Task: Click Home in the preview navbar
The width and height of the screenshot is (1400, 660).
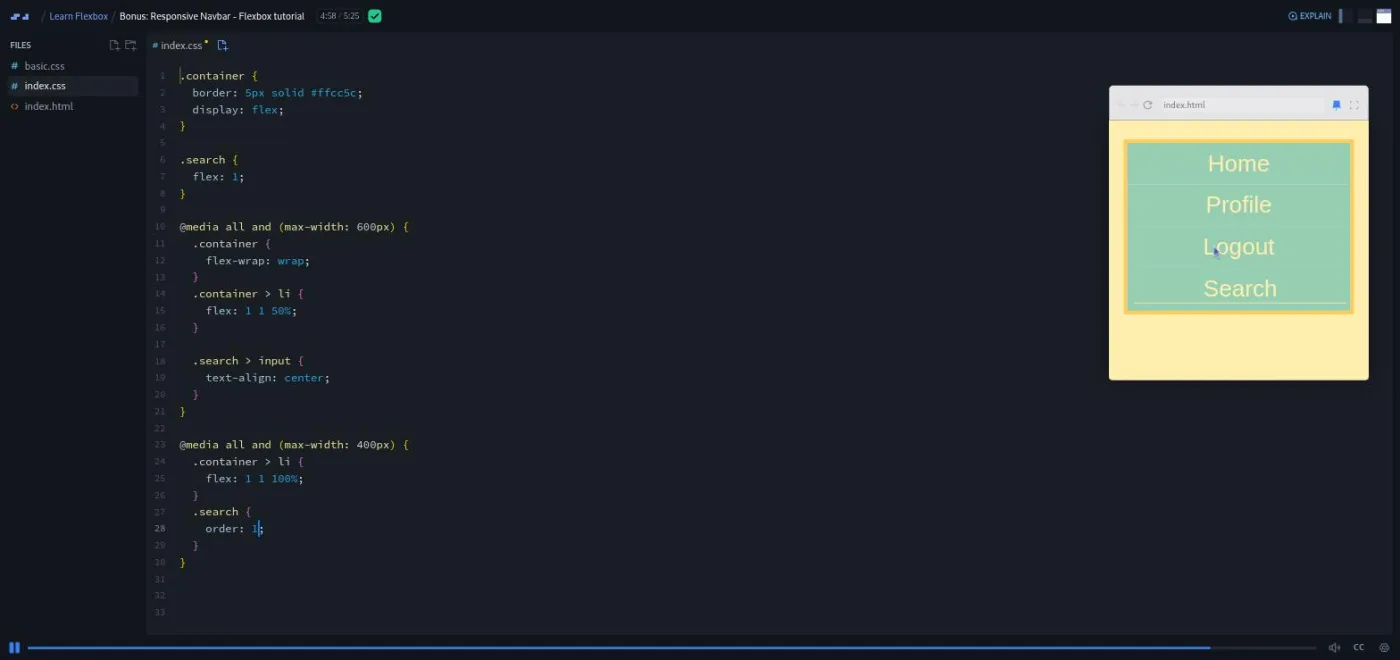Action: click(1238, 164)
